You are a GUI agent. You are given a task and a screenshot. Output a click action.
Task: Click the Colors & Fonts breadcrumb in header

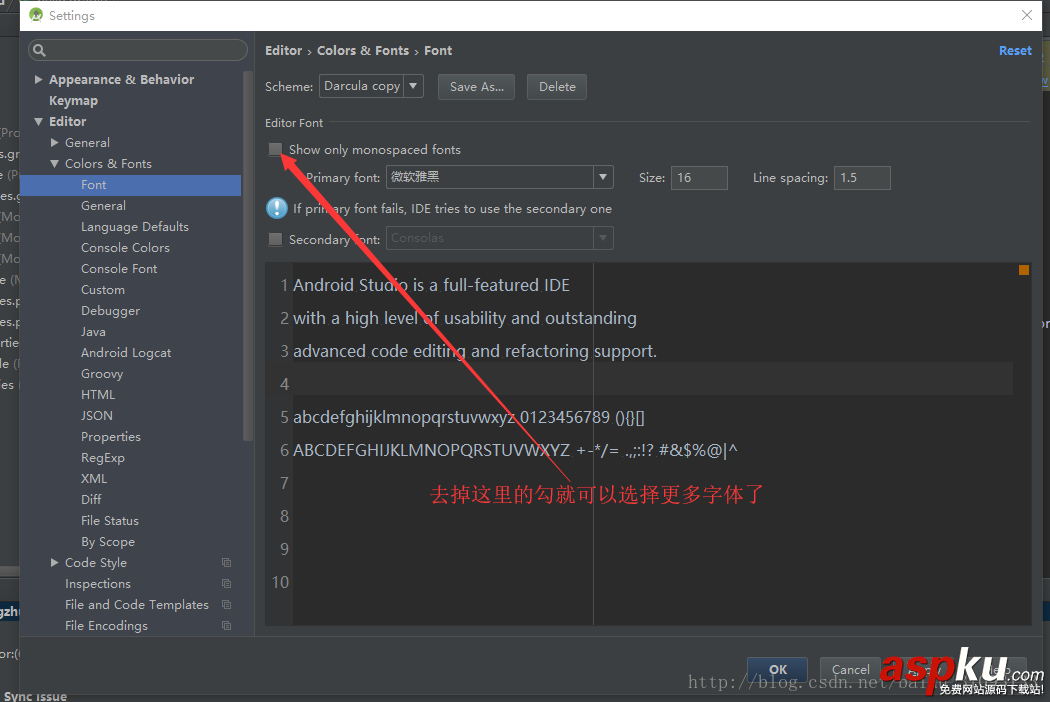click(x=363, y=50)
